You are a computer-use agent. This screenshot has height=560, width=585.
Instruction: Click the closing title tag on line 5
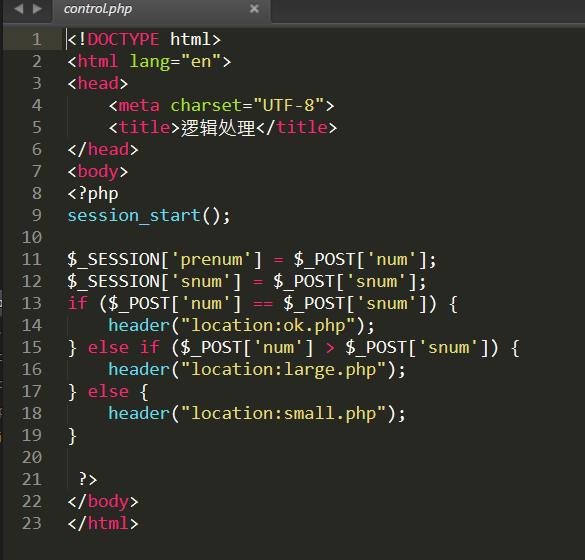(297, 127)
